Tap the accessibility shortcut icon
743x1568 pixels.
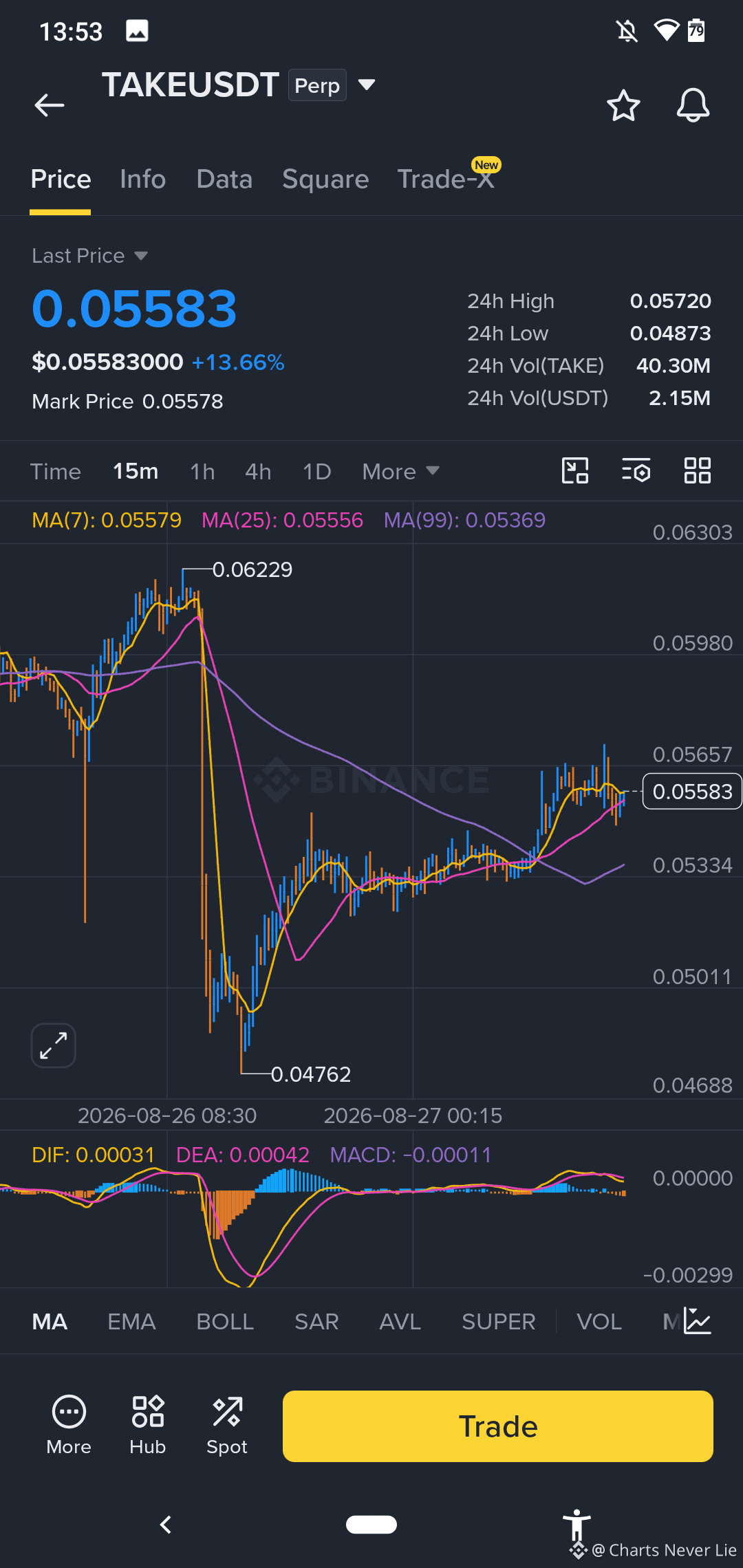[x=577, y=1525]
